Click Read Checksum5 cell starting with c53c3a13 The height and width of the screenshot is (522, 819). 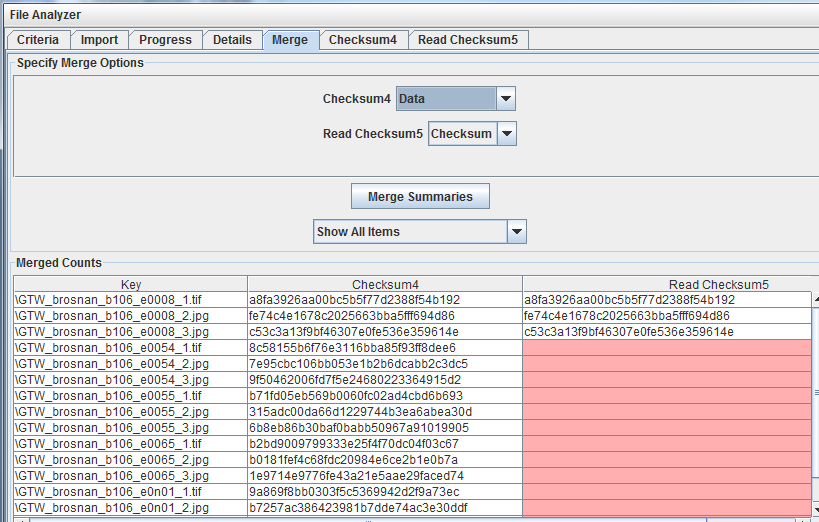pyautogui.click(x=666, y=332)
